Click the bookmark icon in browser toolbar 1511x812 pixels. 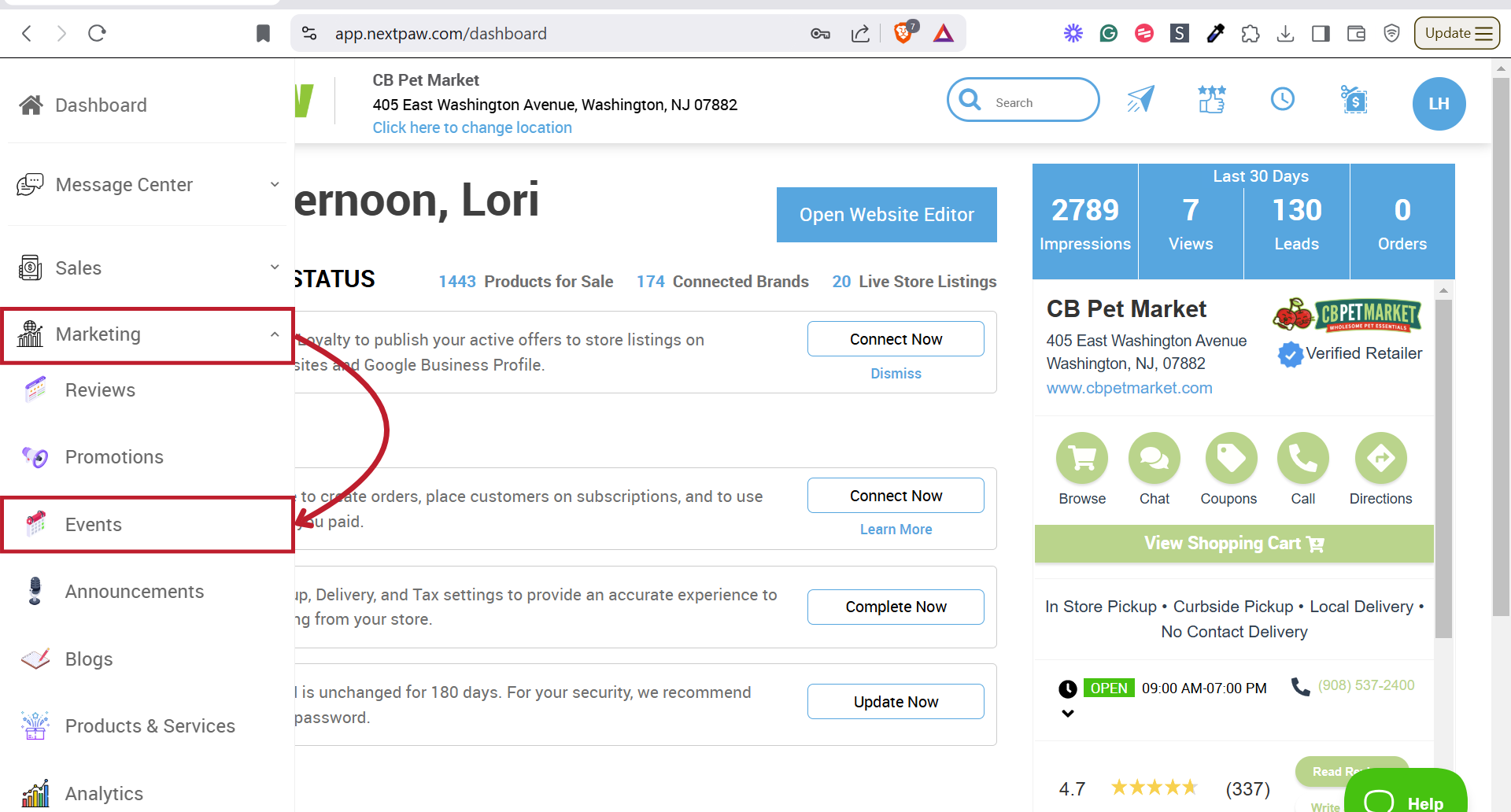click(x=263, y=33)
